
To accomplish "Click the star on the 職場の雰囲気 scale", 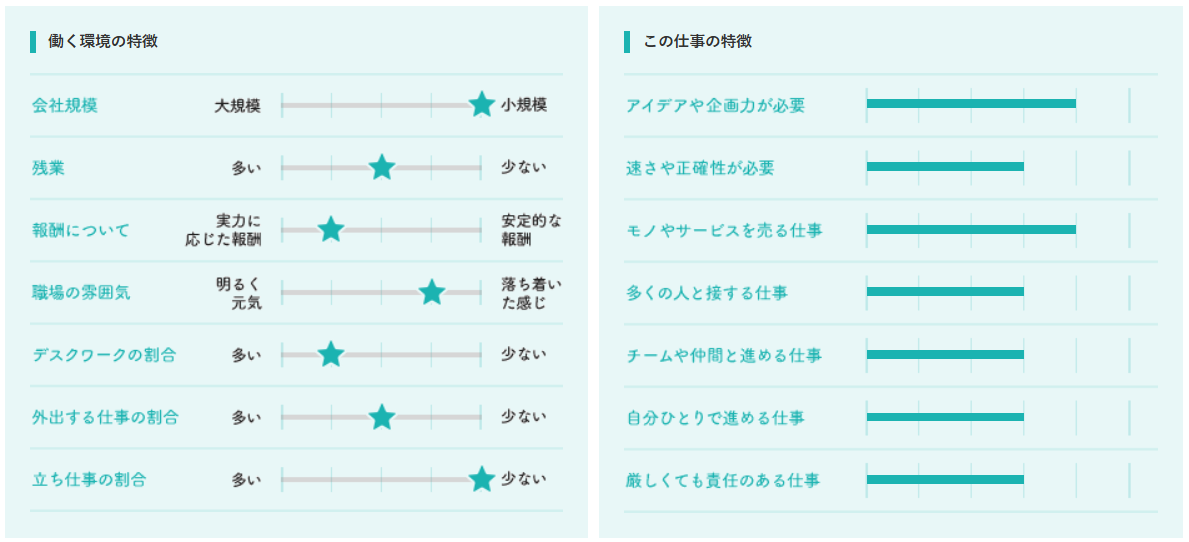I will point(432,292).
